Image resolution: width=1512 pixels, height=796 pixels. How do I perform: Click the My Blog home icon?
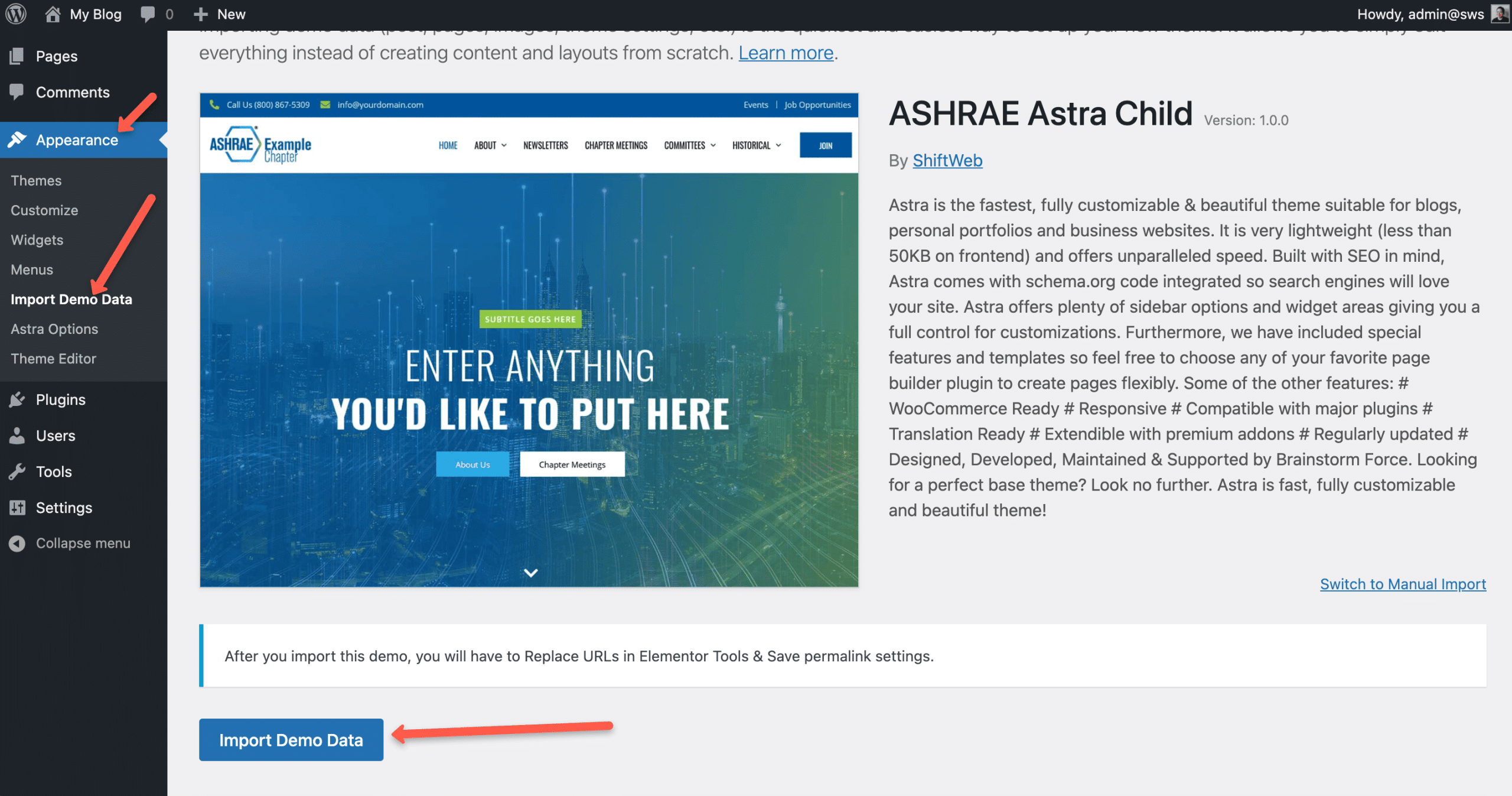[53, 14]
